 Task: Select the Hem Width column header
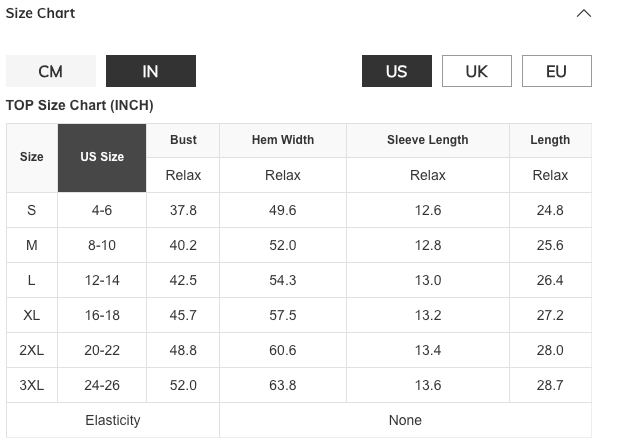tap(283, 140)
